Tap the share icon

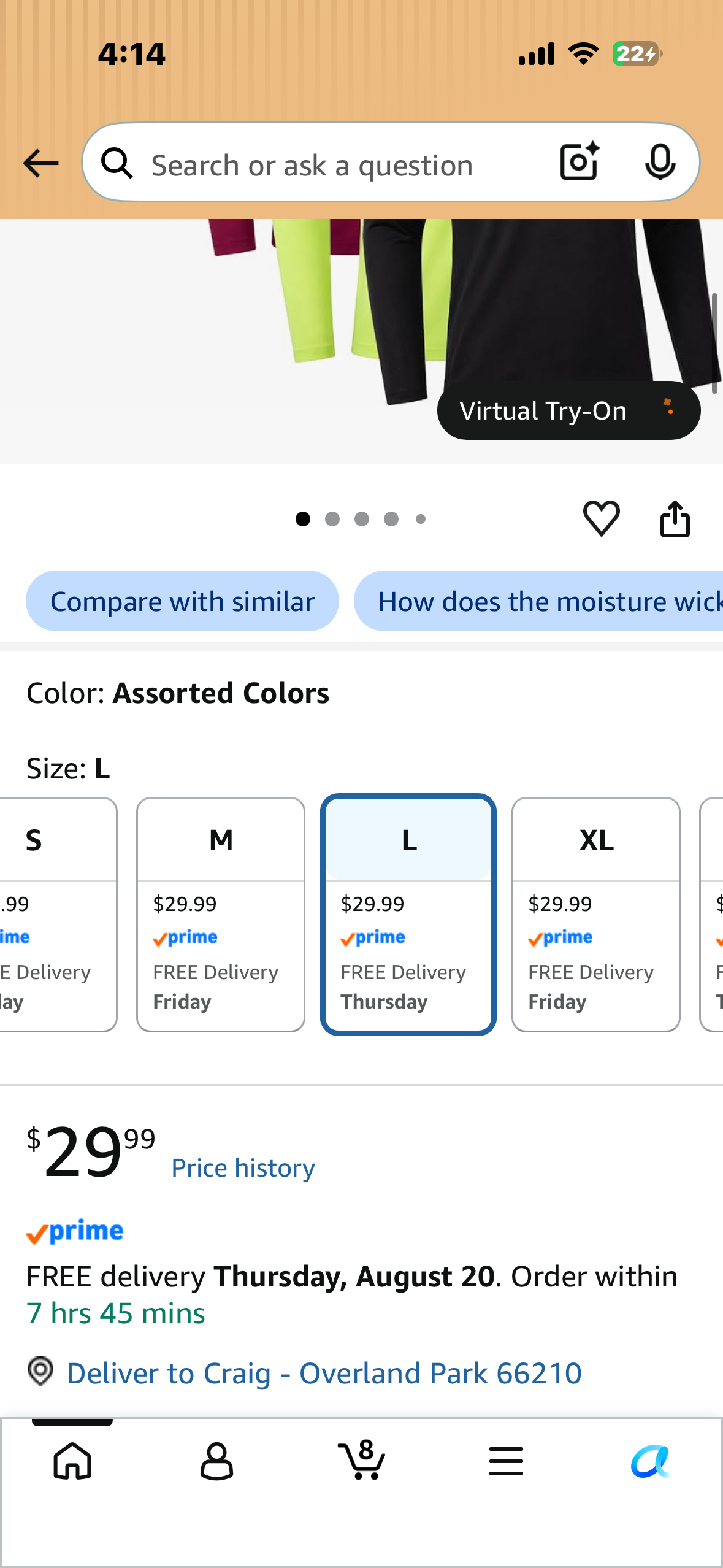pos(675,519)
